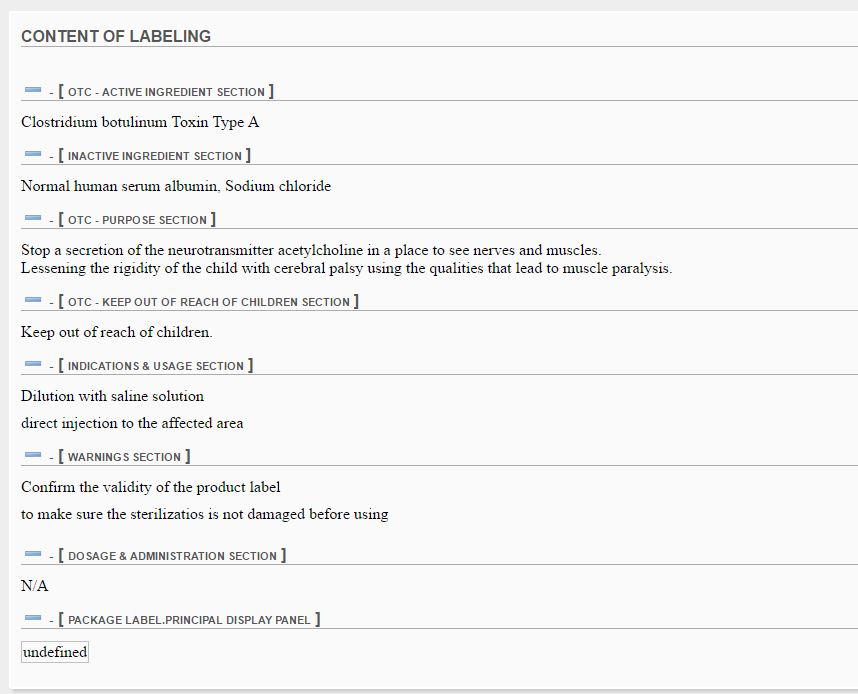Click the undefined image placeholder box
This screenshot has height=694, width=858.
coord(55,652)
